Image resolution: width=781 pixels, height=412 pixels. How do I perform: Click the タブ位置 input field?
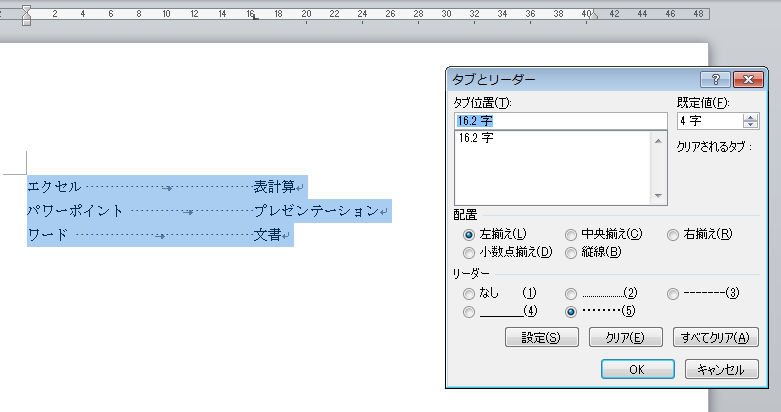coord(560,121)
